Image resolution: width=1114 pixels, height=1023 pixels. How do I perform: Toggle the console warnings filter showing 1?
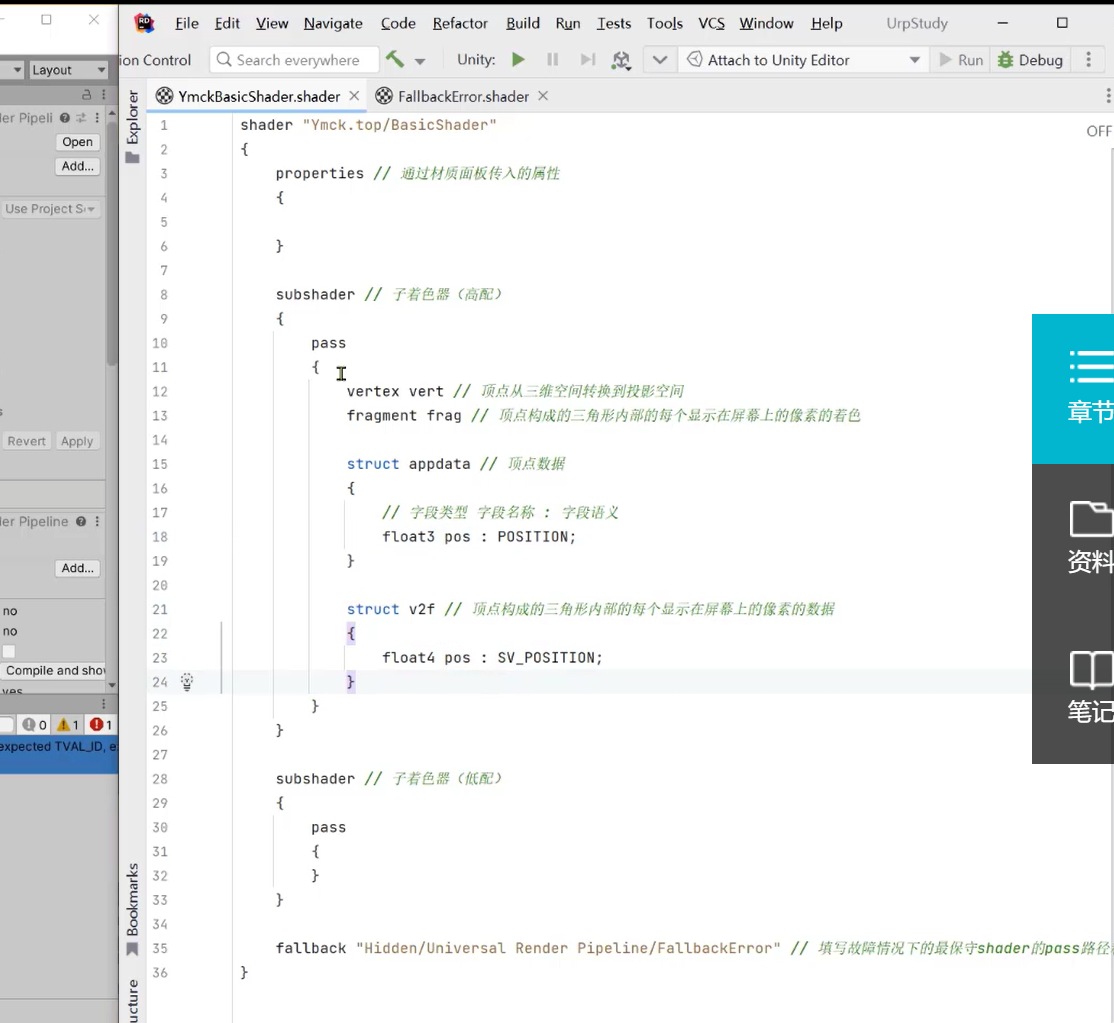pos(68,725)
